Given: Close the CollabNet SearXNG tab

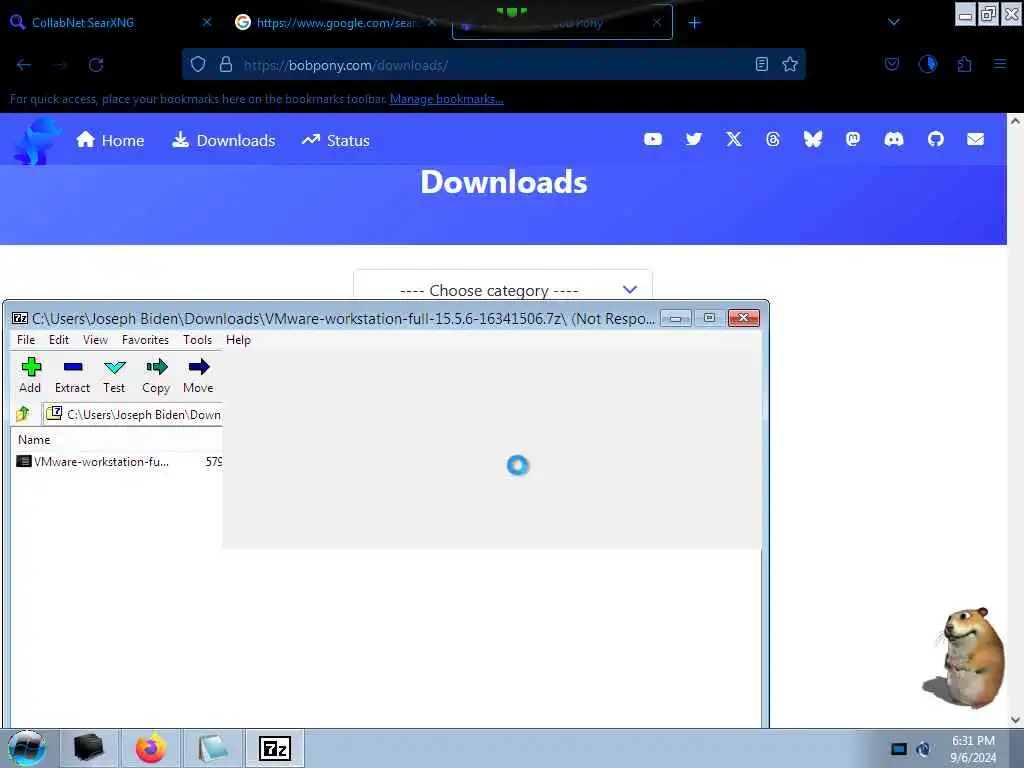Looking at the screenshot, I should pyautogui.click(x=207, y=22).
